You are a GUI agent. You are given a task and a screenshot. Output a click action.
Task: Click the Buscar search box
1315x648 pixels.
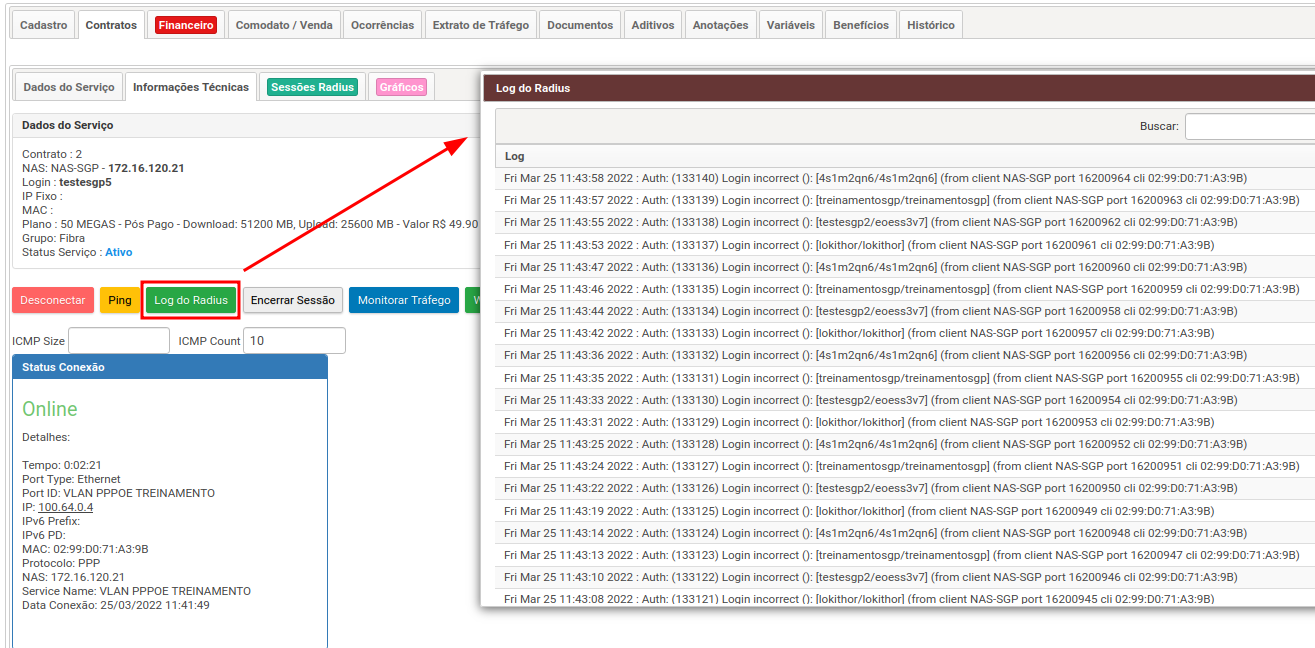click(x=1249, y=127)
